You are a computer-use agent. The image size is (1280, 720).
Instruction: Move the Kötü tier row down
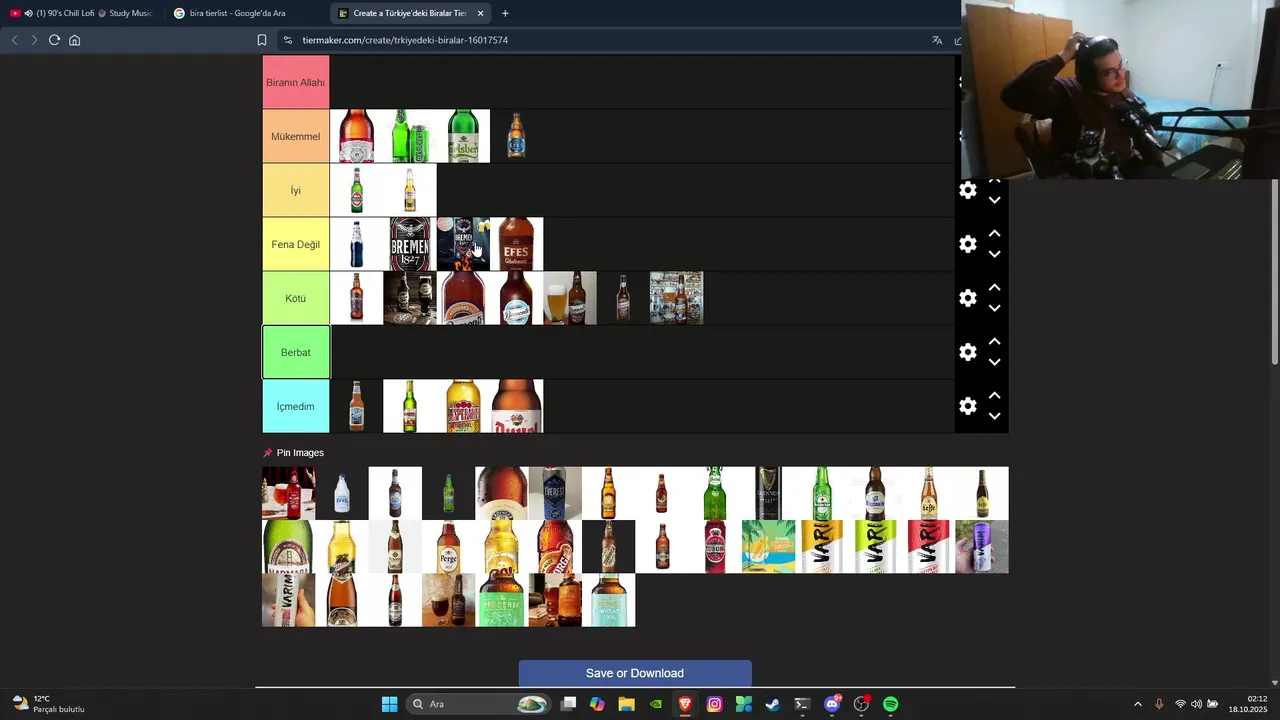994,308
